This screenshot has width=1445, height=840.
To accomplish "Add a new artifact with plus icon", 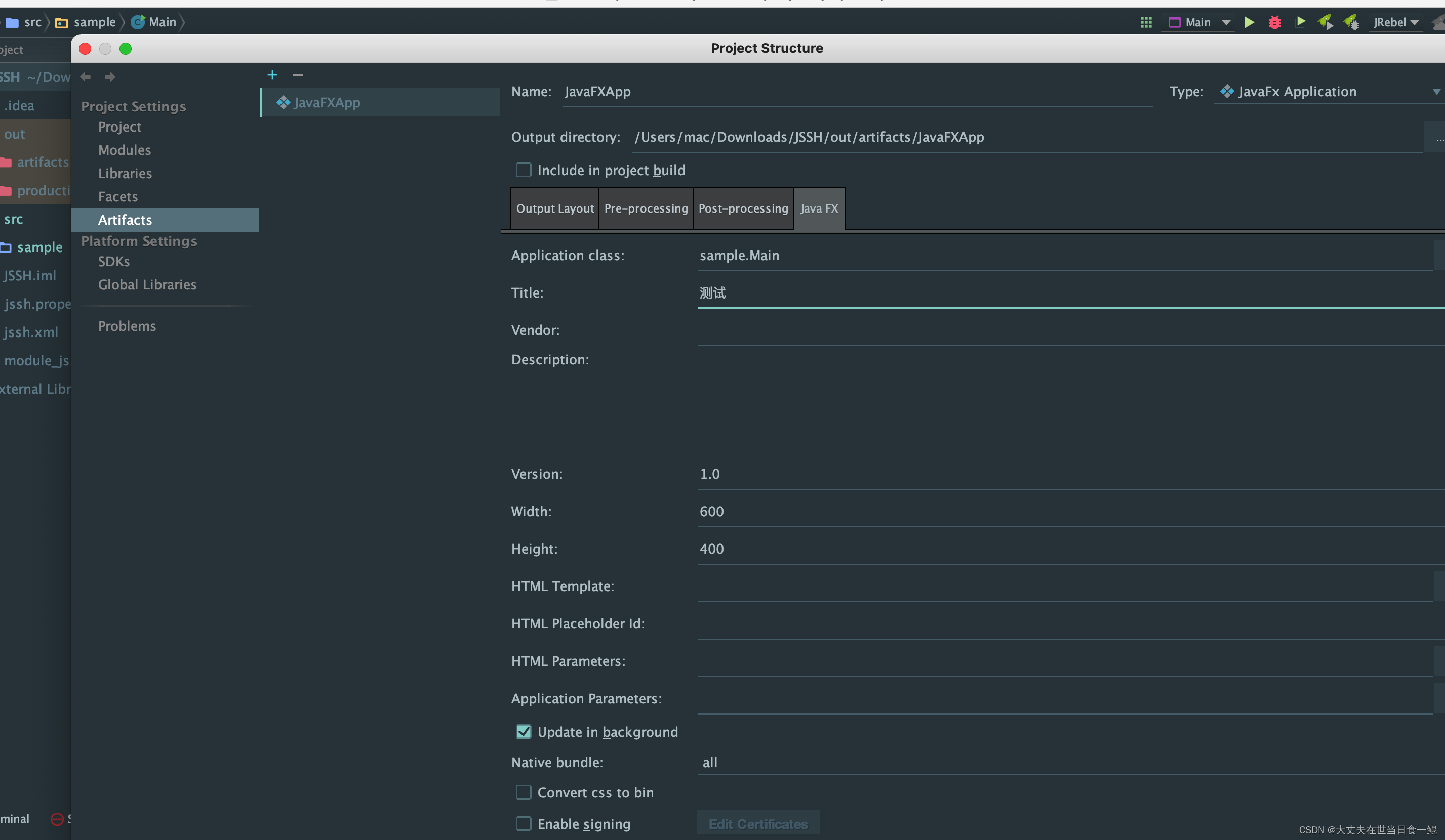I will click(x=272, y=75).
